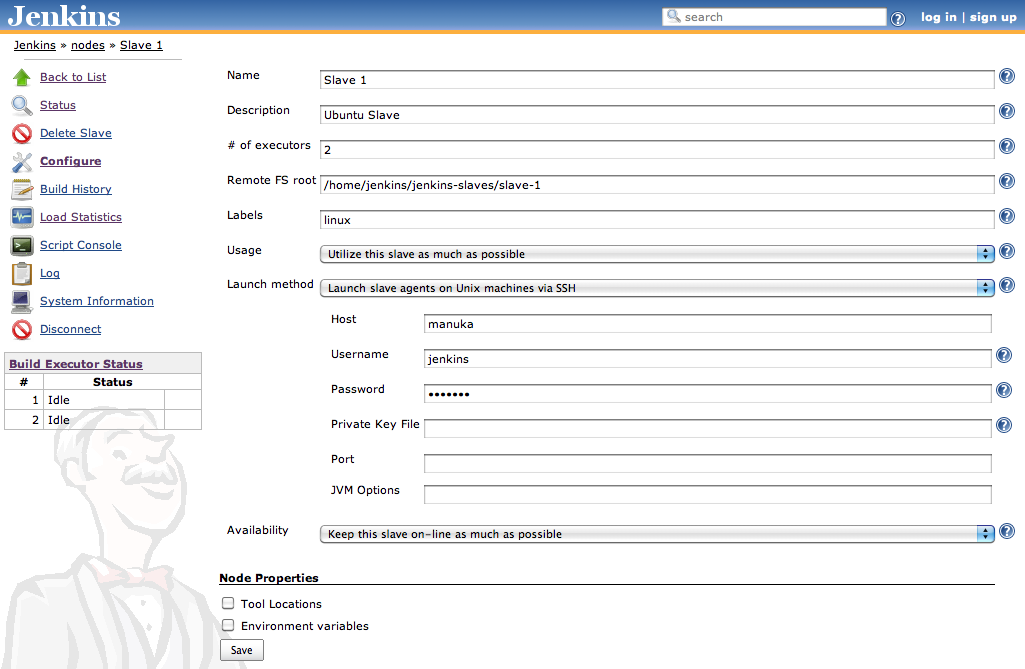Image resolution: width=1025 pixels, height=669 pixels.
Task: Click the Idle status of executor 2
Action: pyautogui.click(x=58, y=420)
